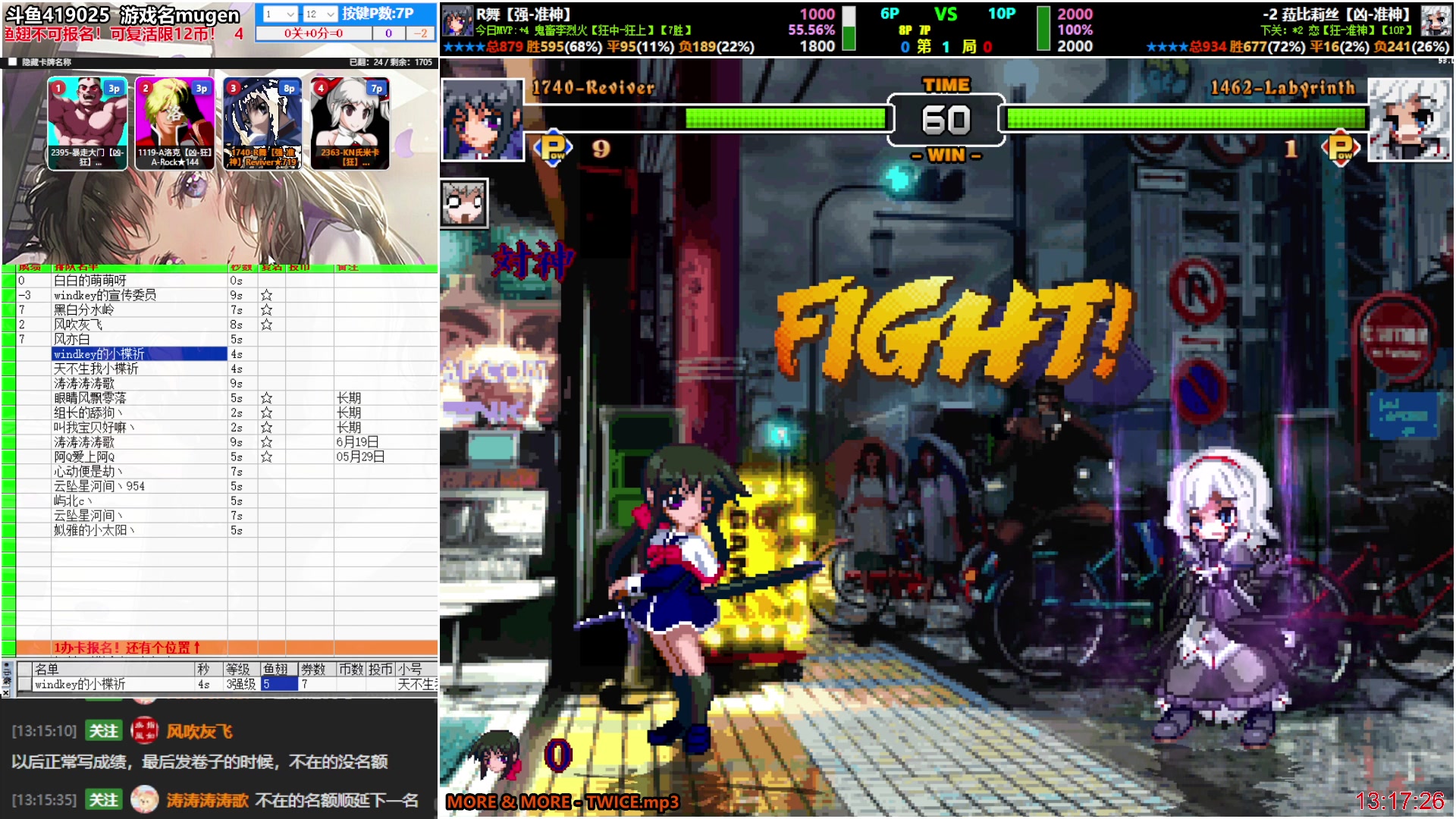This screenshot has height=819, width=1456.
Task: Open card 3 Reviver thumbnail
Action: (x=262, y=123)
